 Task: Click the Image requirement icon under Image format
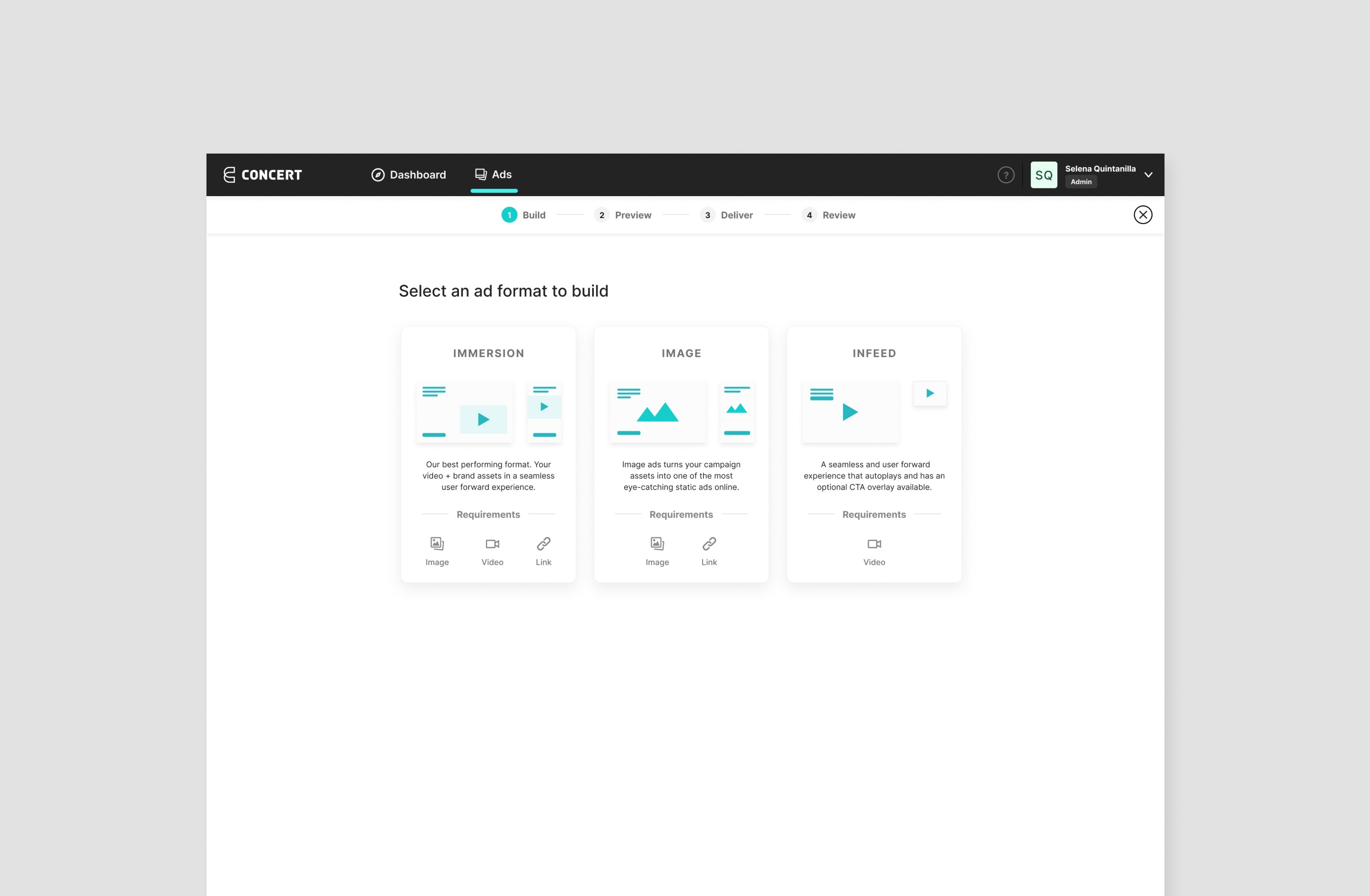(x=658, y=543)
